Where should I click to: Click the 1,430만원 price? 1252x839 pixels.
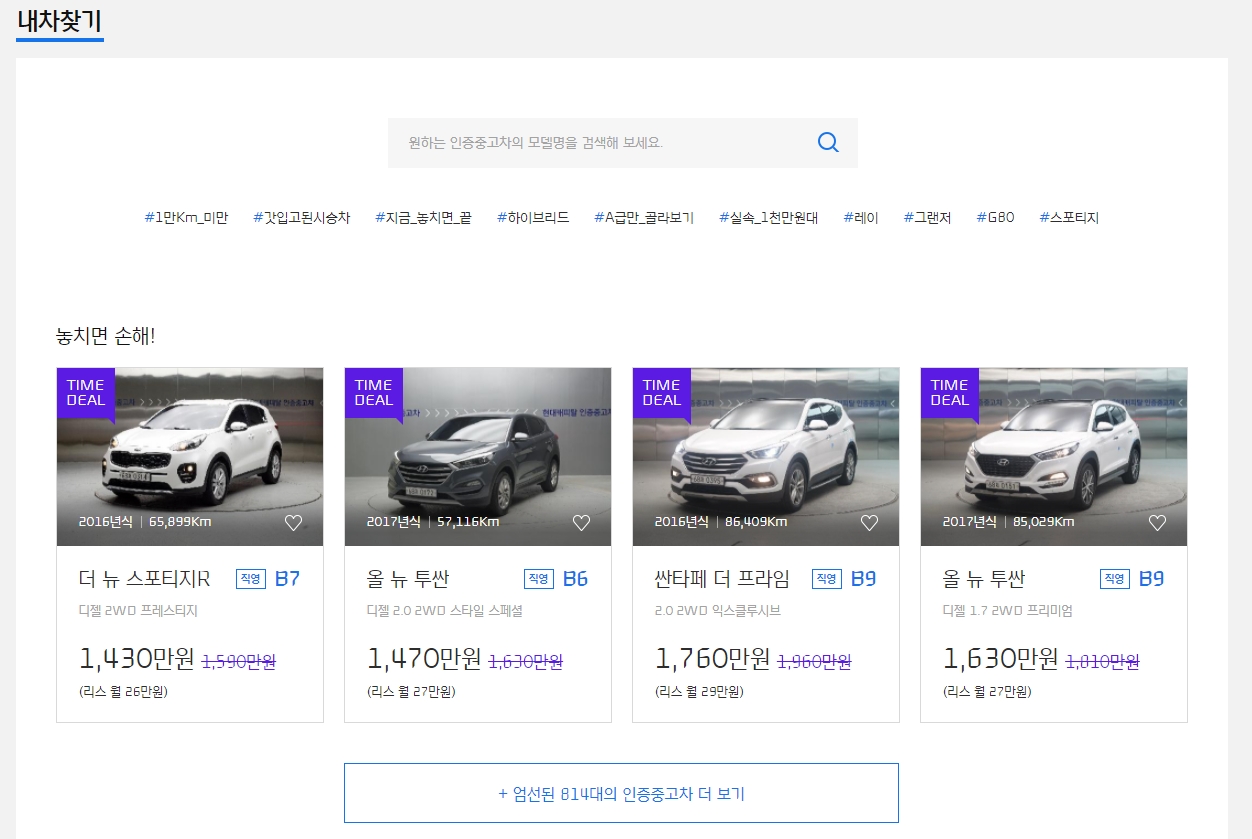point(137,658)
